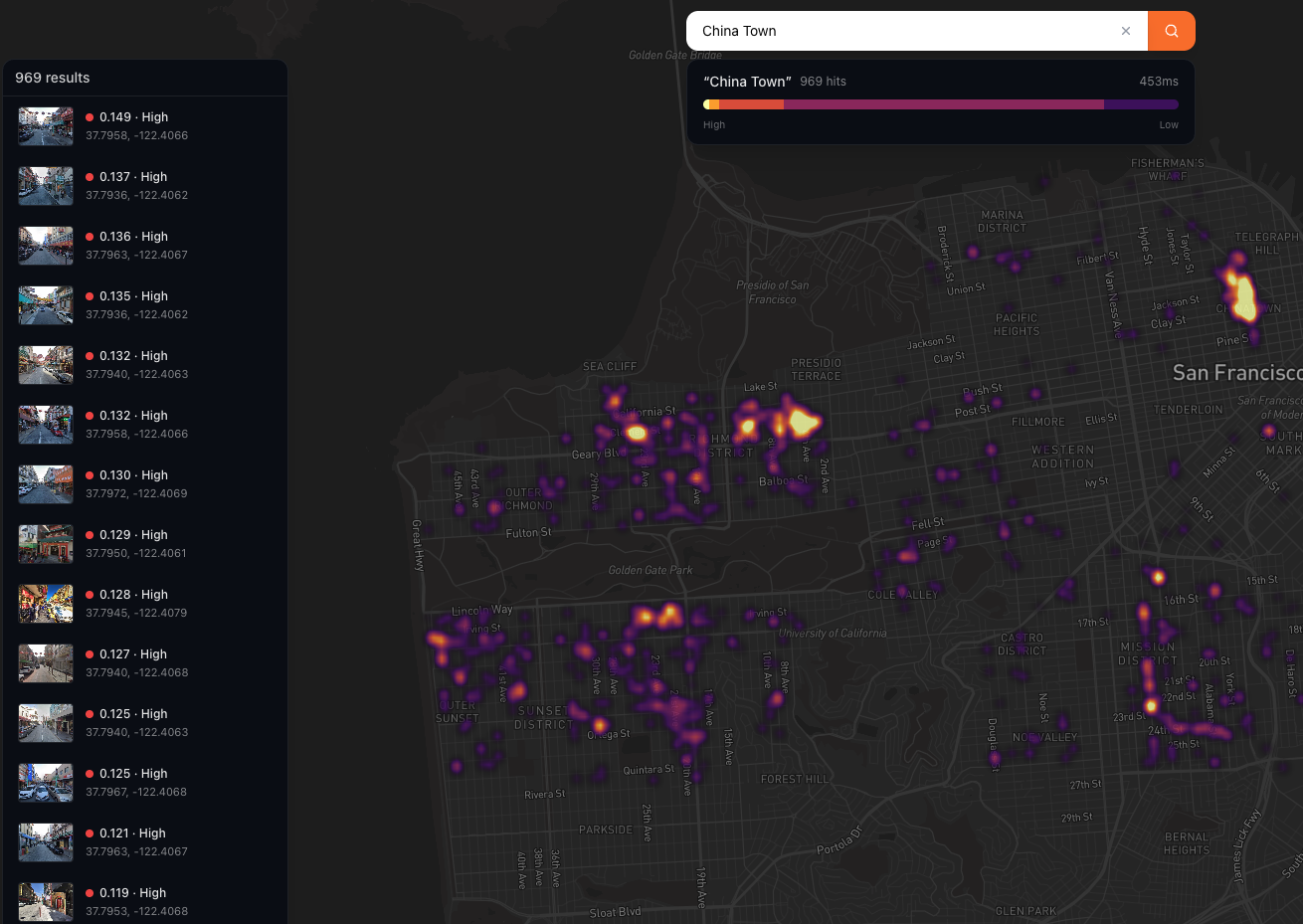Click the San Francisco city label
The width and height of the screenshot is (1303, 924).
tap(1236, 373)
